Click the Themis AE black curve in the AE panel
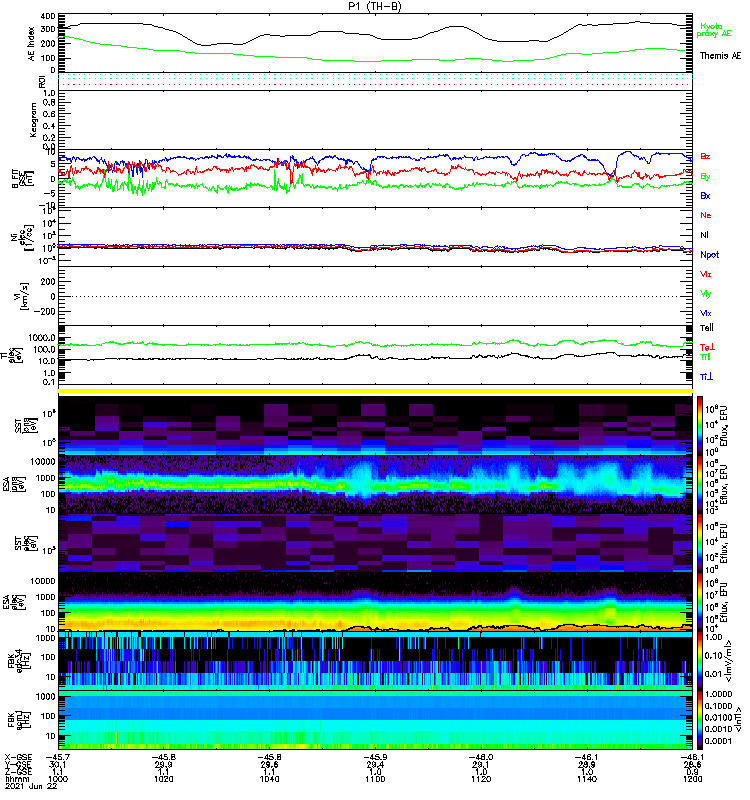Image resolution: width=750 pixels, height=800 pixels. 375,36
